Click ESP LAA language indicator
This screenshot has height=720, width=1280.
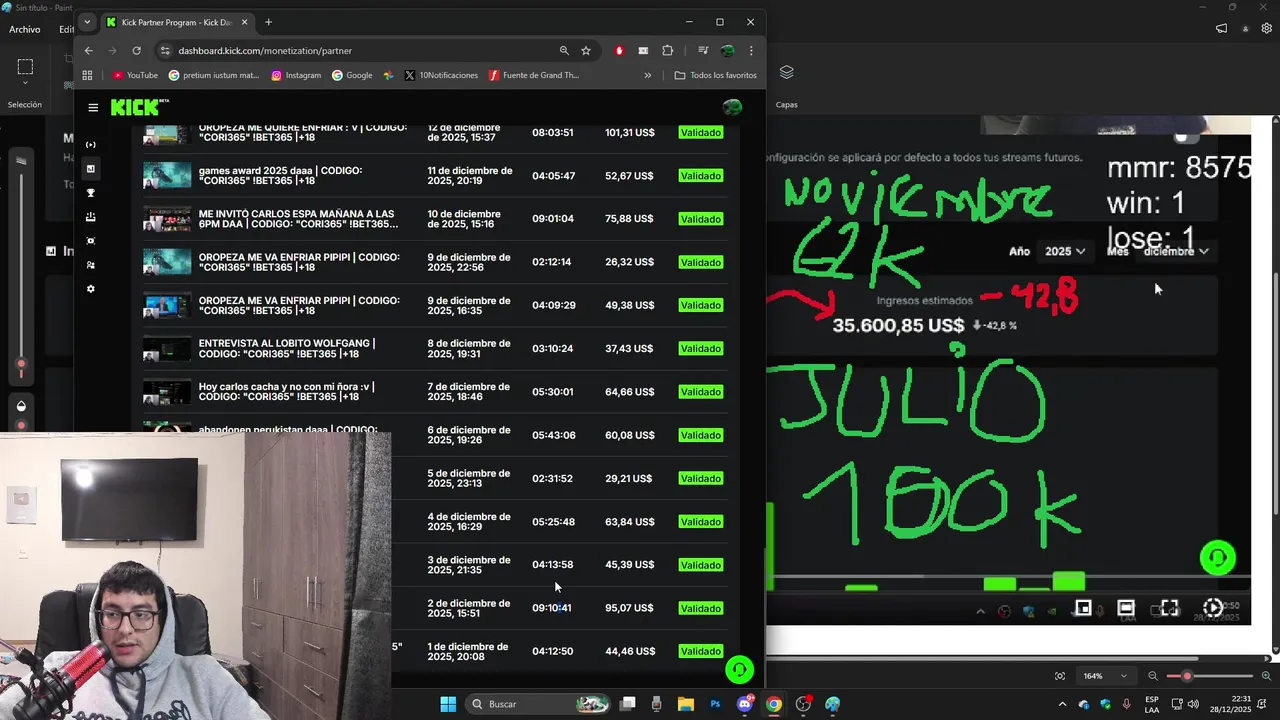[1152, 704]
